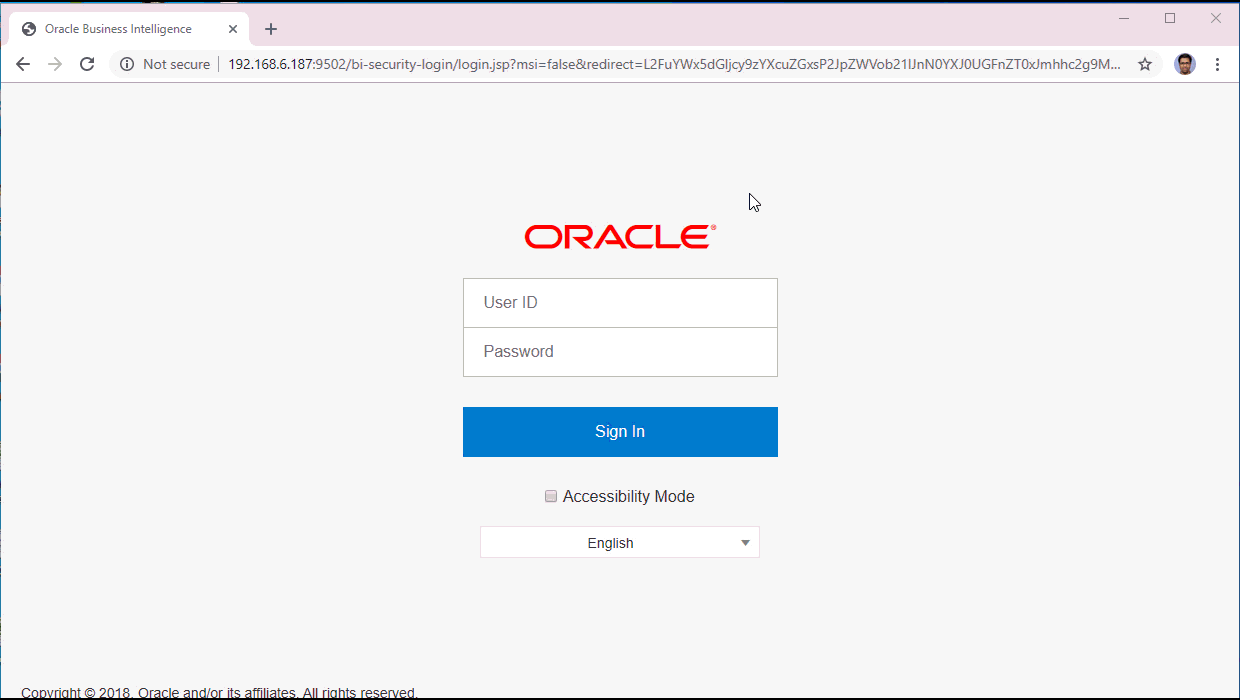Bookmark this page with the star icon
The width and height of the screenshot is (1240, 700).
click(1145, 64)
